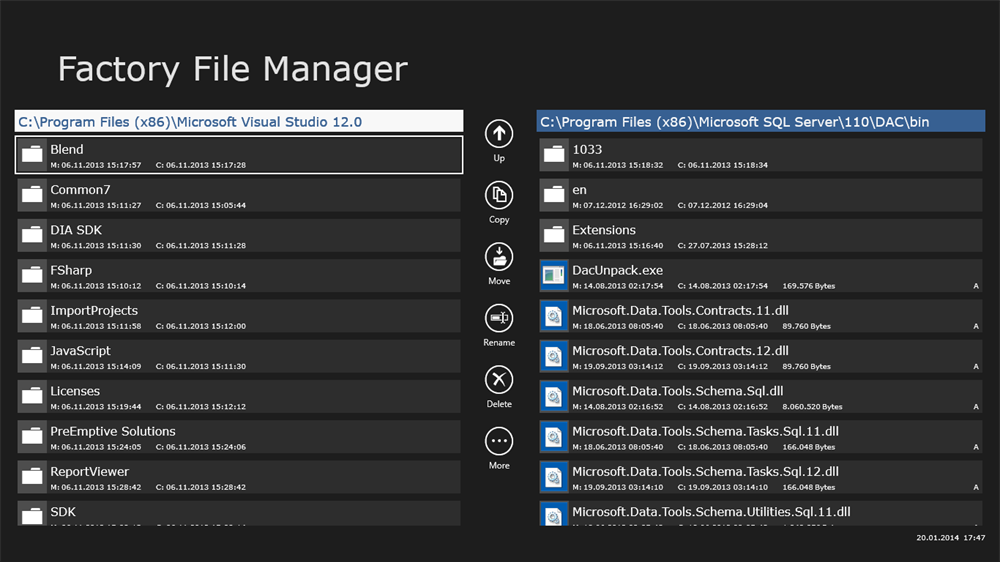Choose the JavaScript folder
This screenshot has height=562, width=1000.
(240, 357)
